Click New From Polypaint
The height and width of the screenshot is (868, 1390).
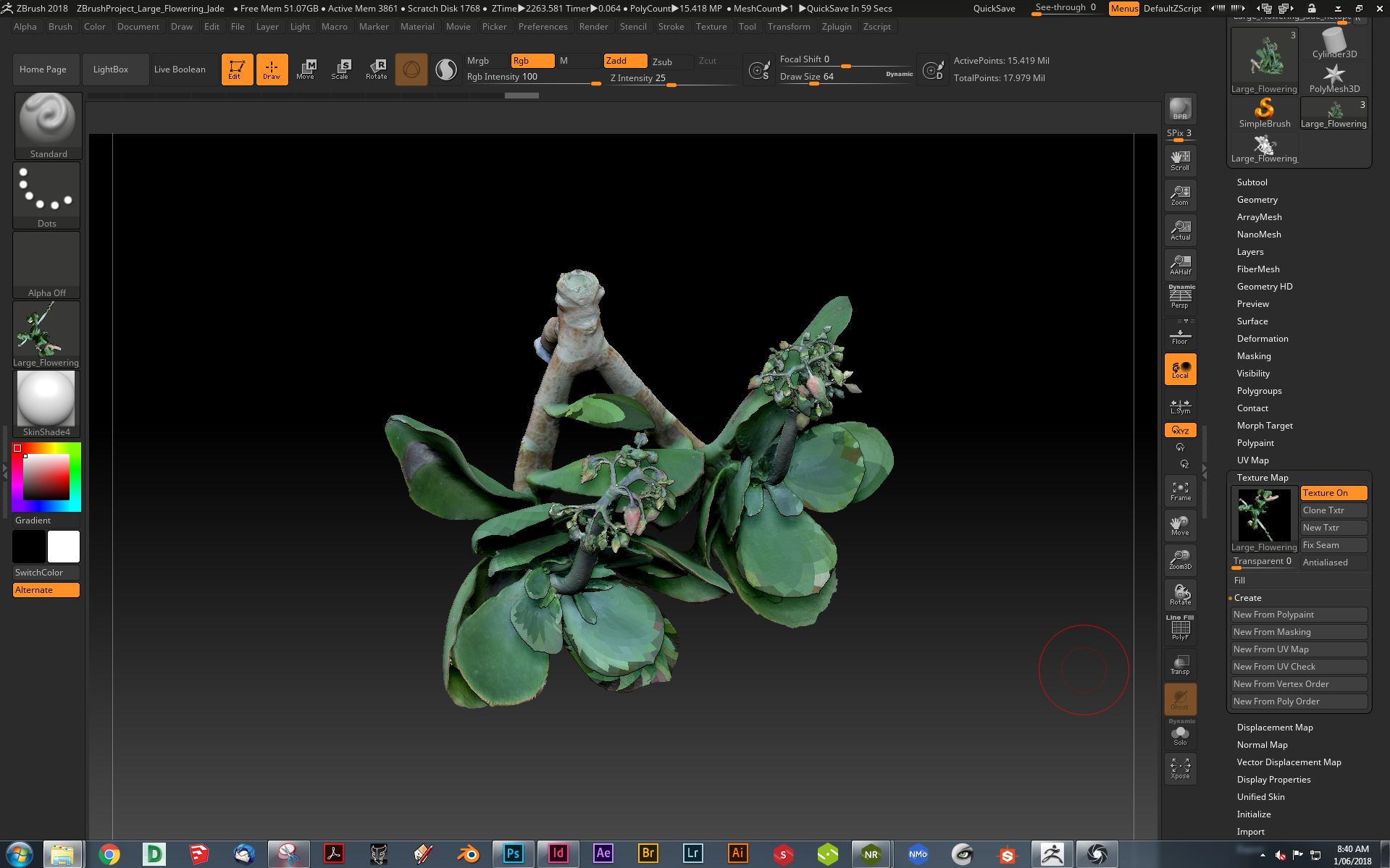[1299, 614]
